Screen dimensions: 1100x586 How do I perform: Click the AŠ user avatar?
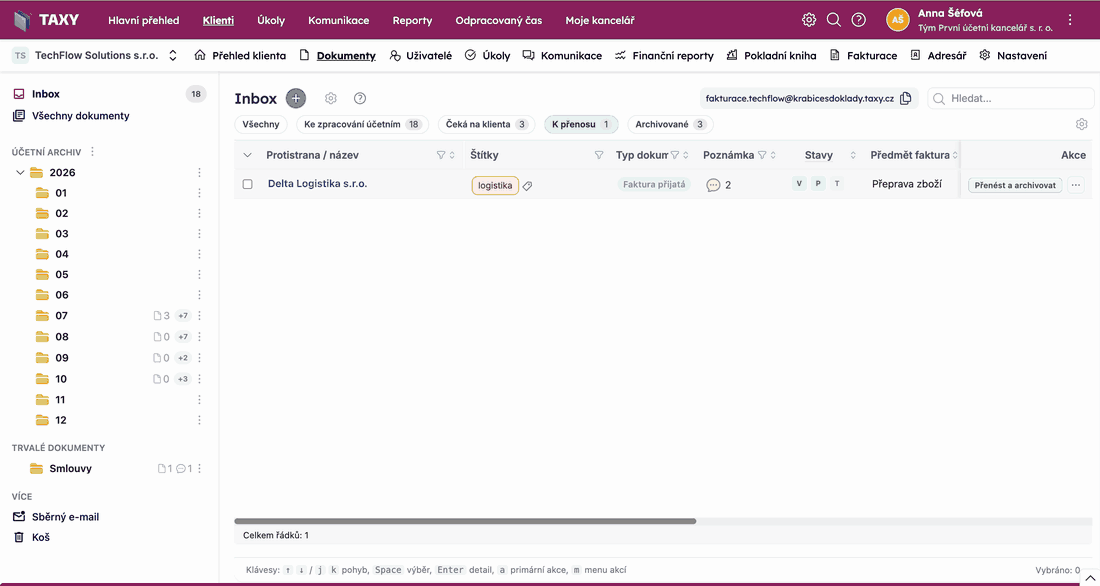[897, 20]
